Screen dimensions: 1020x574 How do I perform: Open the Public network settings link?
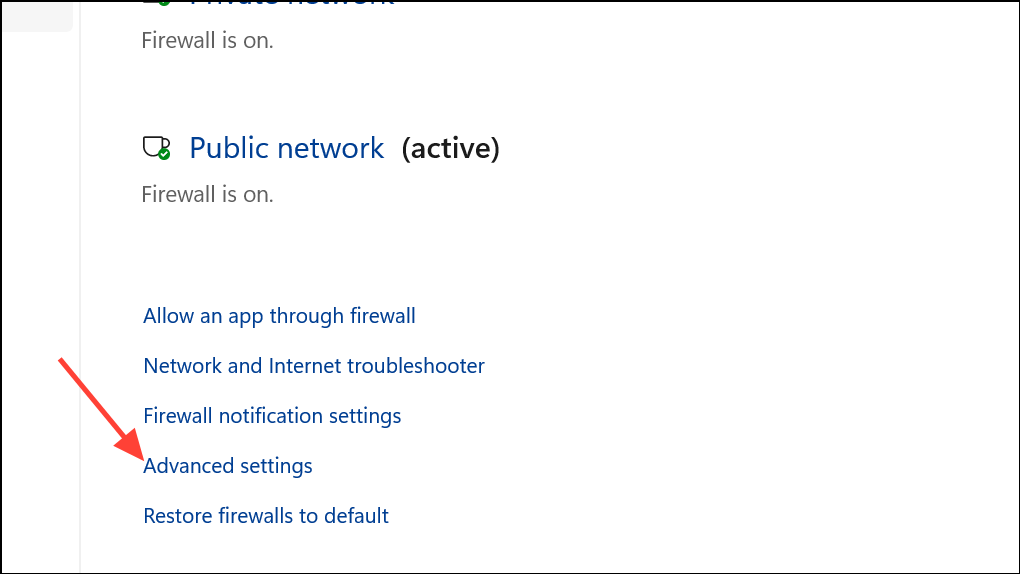click(x=286, y=148)
